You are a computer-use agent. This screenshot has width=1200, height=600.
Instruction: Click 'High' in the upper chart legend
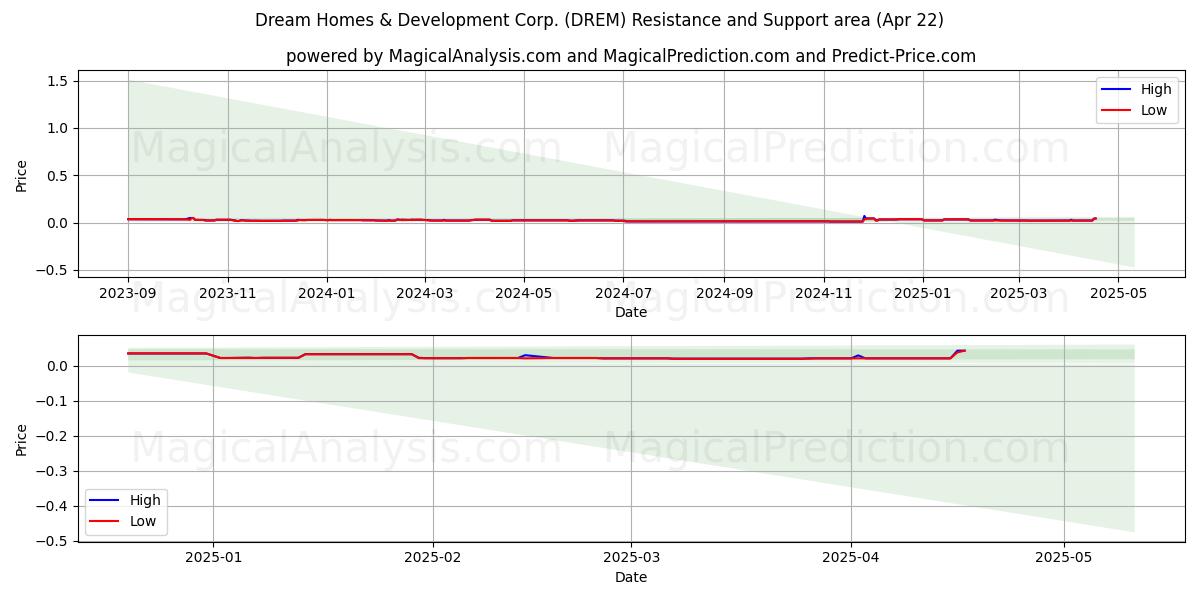click(1155, 89)
